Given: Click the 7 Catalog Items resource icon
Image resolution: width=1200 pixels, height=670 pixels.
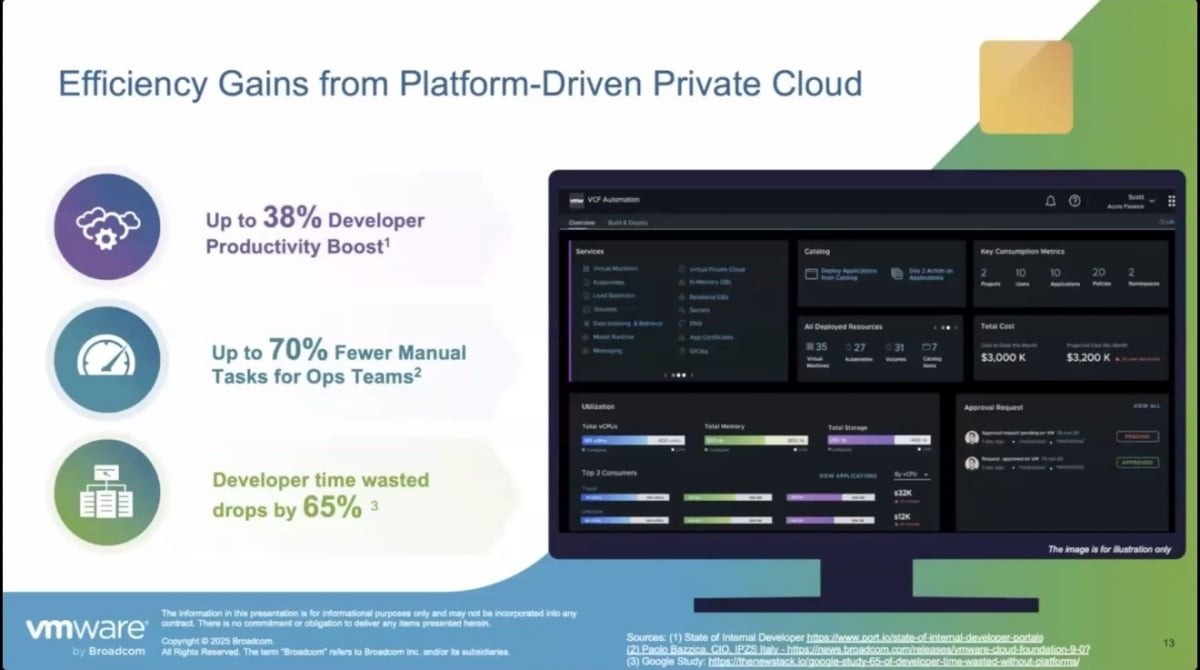Looking at the screenshot, I should click(x=924, y=347).
